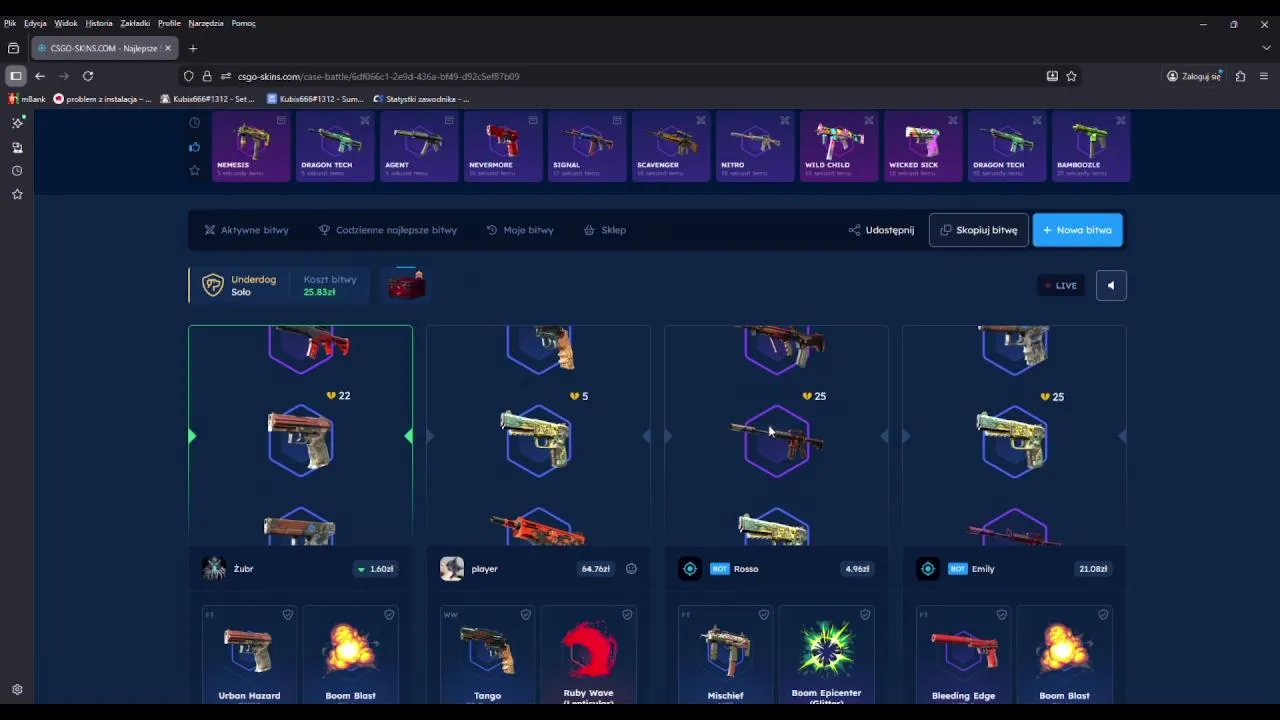The width and height of the screenshot is (1280, 720).
Task: Open problem z instalacja bookmark
Action: [x=102, y=99]
